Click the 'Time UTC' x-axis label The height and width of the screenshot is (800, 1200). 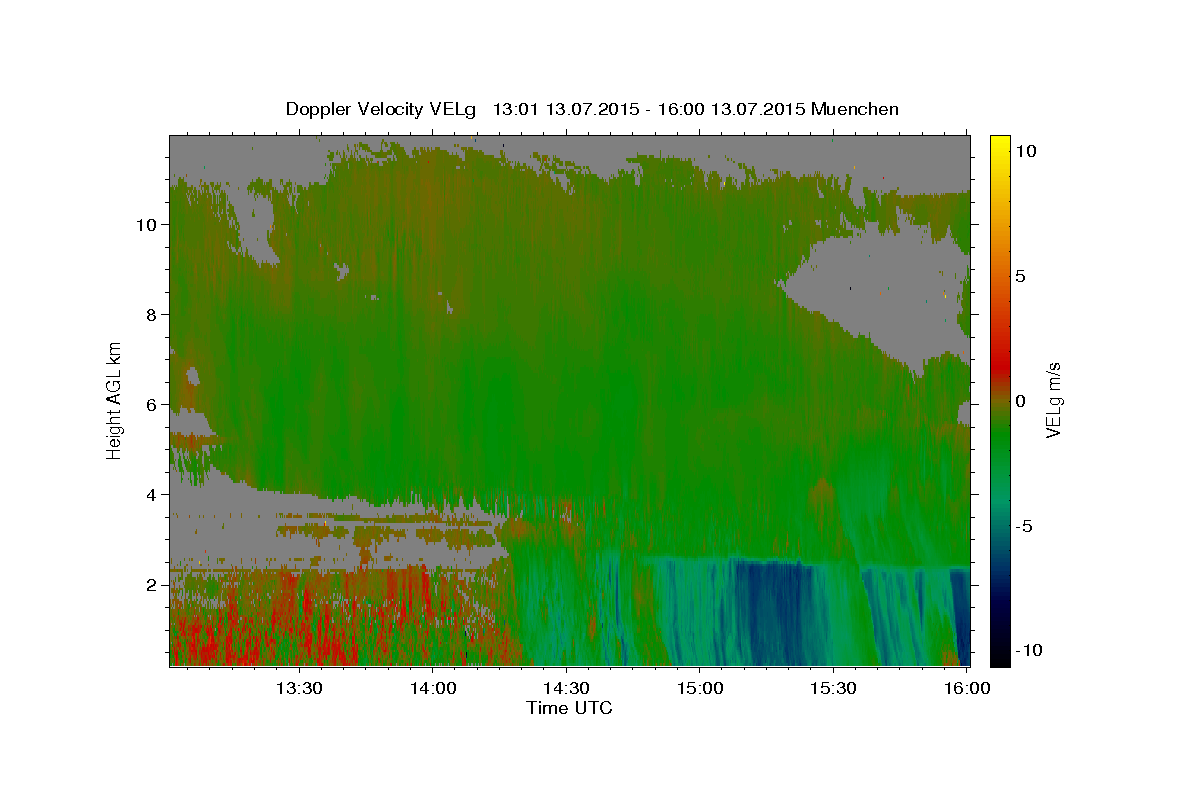pyautogui.click(x=569, y=708)
